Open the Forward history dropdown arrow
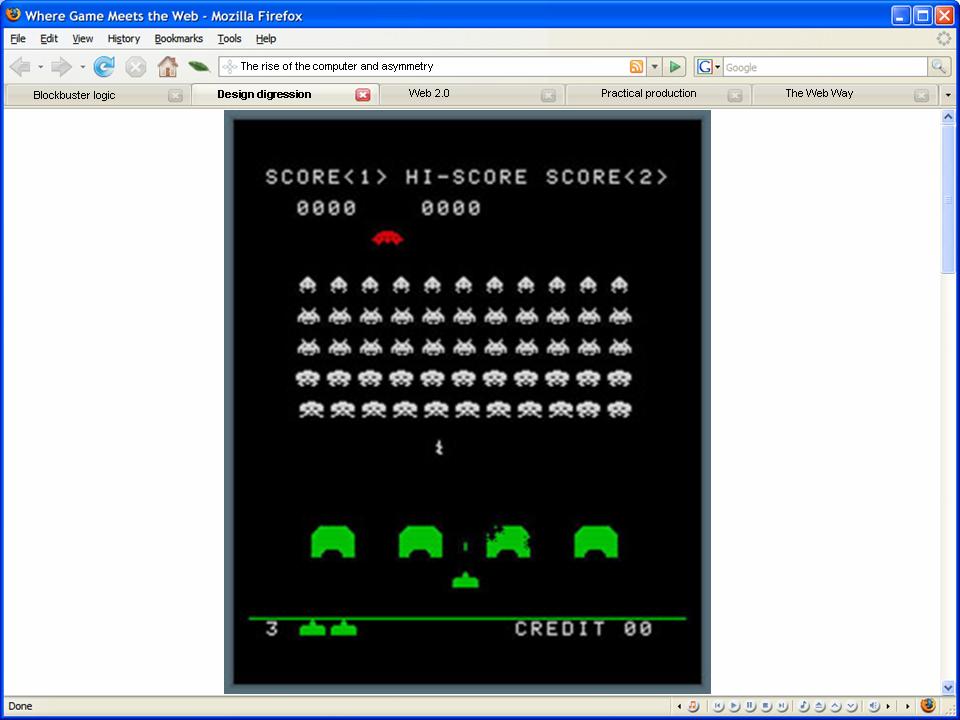The height and width of the screenshot is (720, 960). coord(82,67)
